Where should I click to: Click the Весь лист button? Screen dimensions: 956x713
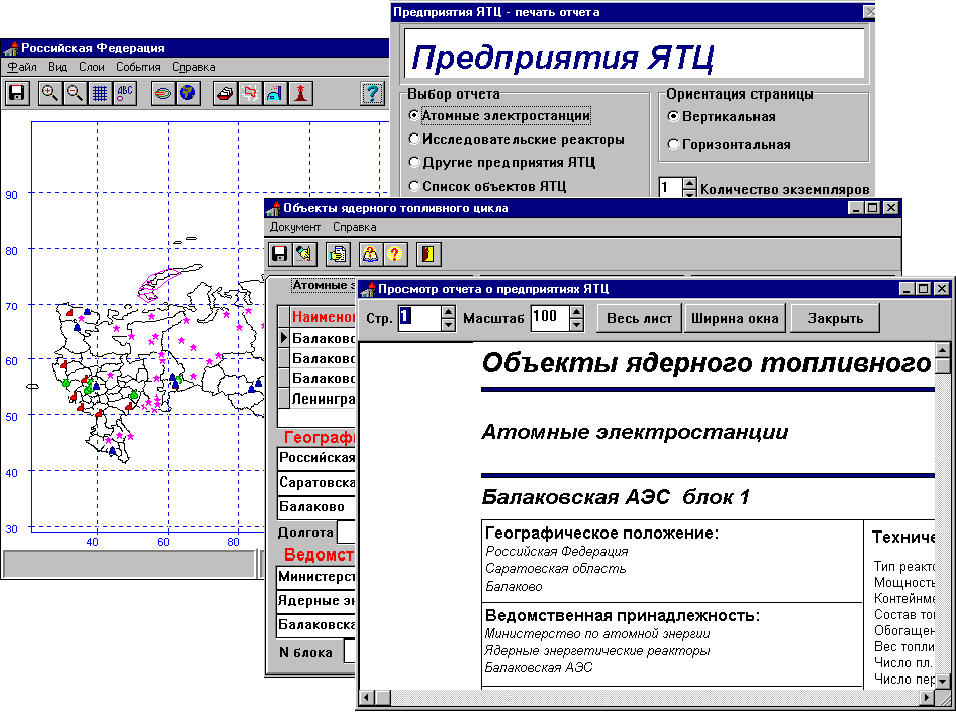[x=639, y=319]
